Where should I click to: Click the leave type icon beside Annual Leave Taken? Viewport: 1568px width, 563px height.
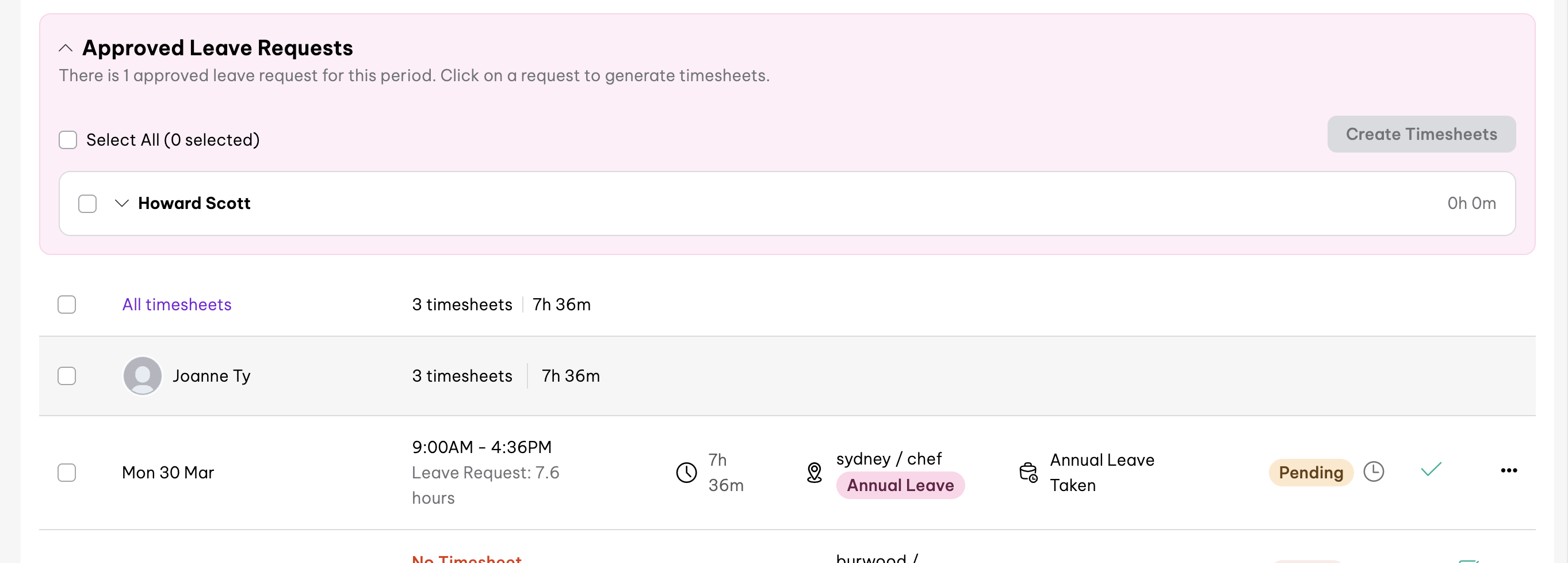tap(1028, 472)
